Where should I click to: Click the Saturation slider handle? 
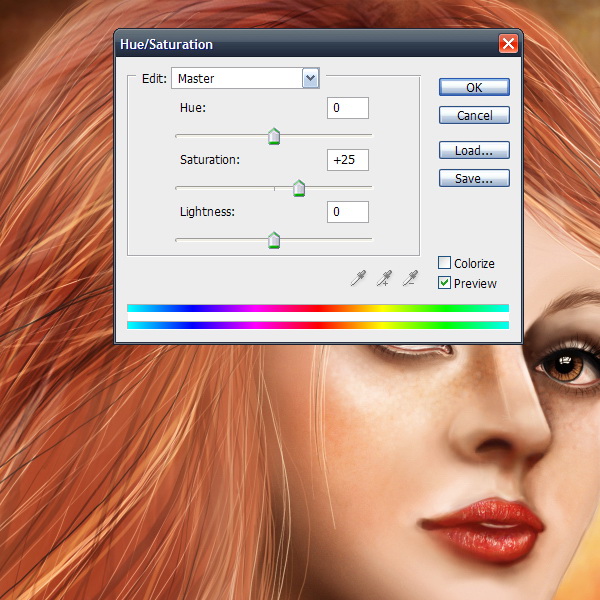(299, 188)
